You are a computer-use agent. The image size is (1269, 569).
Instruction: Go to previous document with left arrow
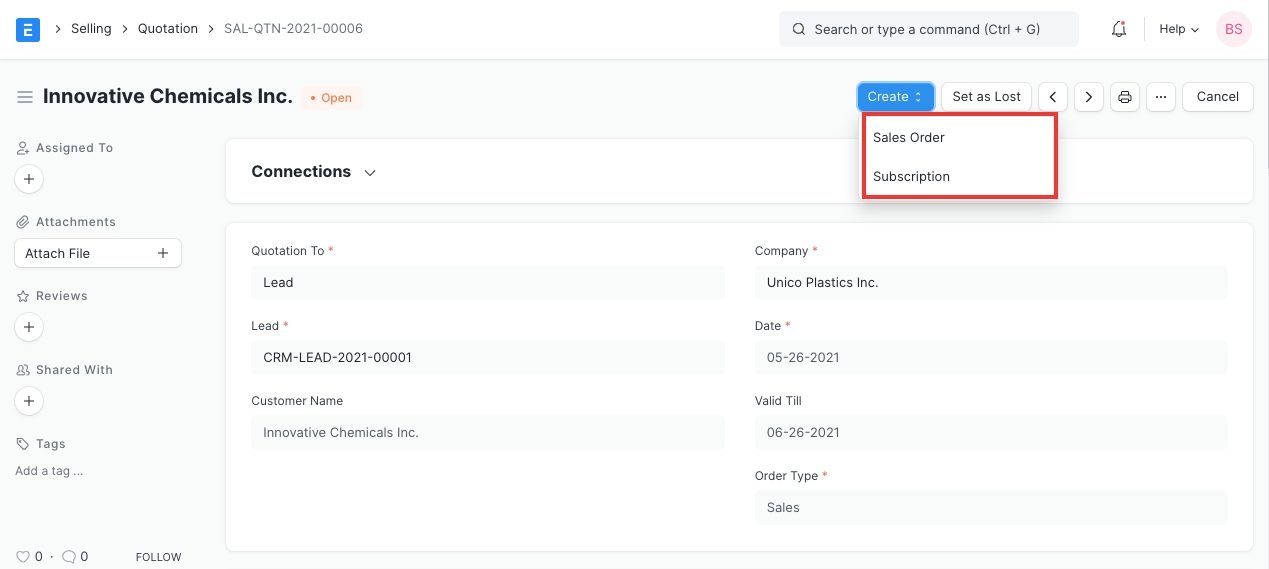coord(1053,97)
